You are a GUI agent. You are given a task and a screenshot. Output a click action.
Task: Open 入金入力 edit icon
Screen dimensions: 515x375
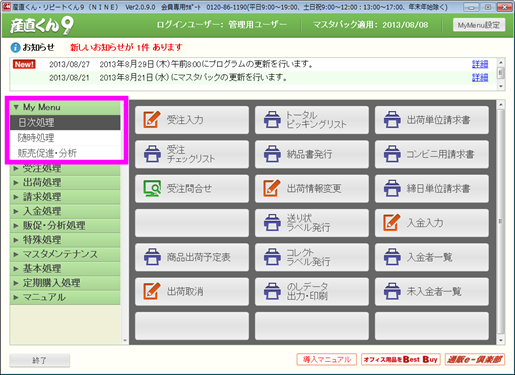coord(392,223)
